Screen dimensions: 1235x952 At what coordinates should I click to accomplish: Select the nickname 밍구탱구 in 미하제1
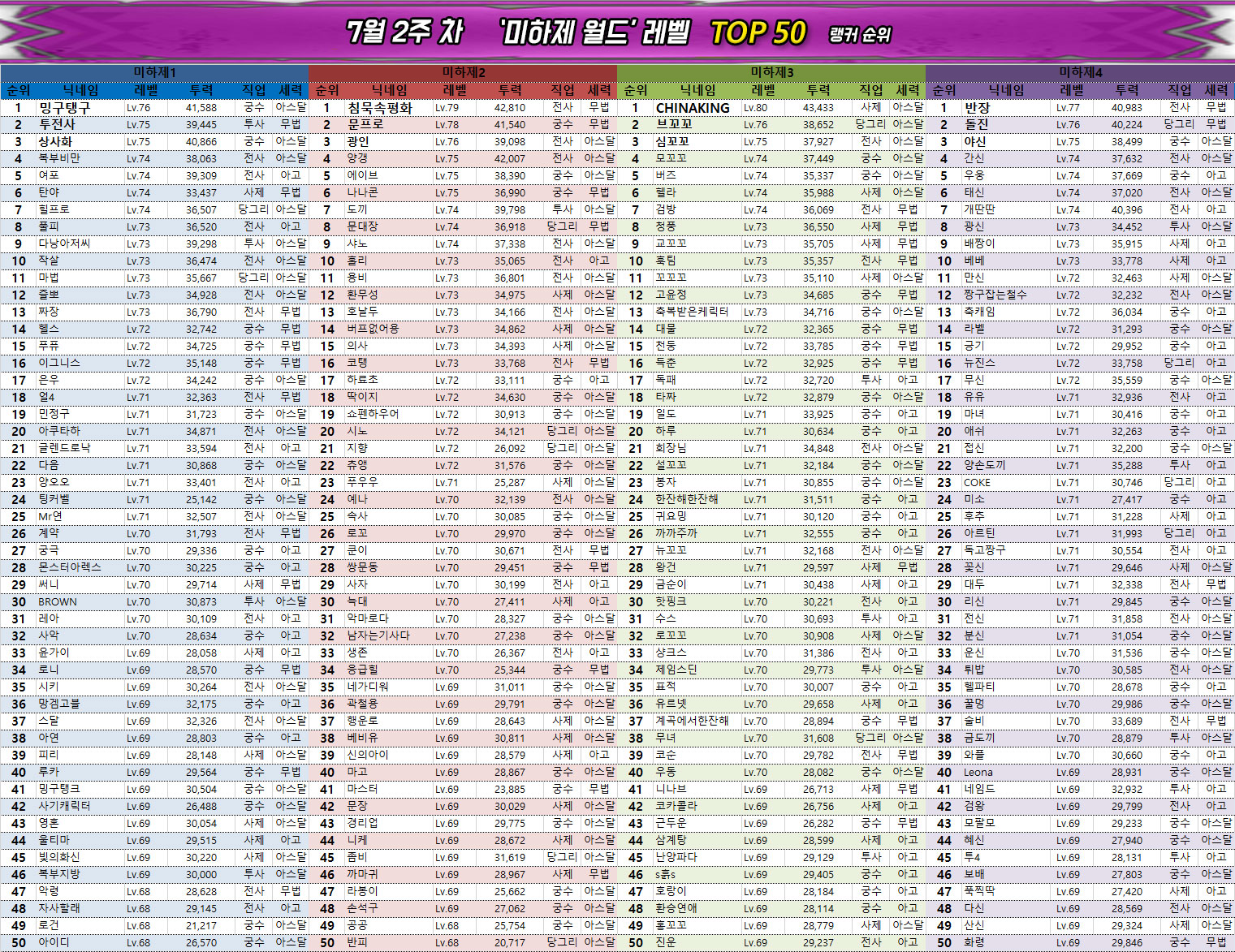65,108
